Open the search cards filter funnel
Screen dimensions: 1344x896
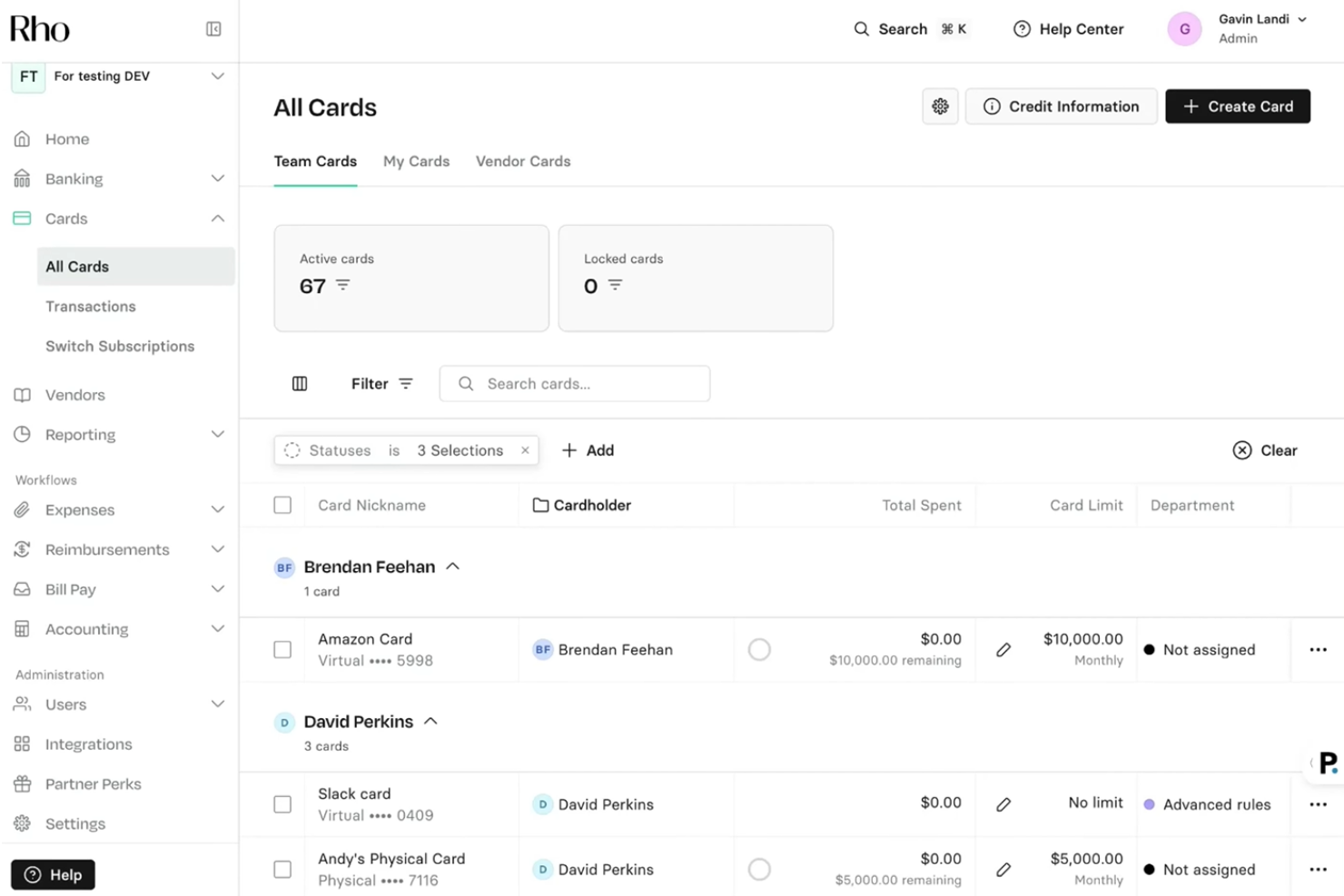(406, 383)
